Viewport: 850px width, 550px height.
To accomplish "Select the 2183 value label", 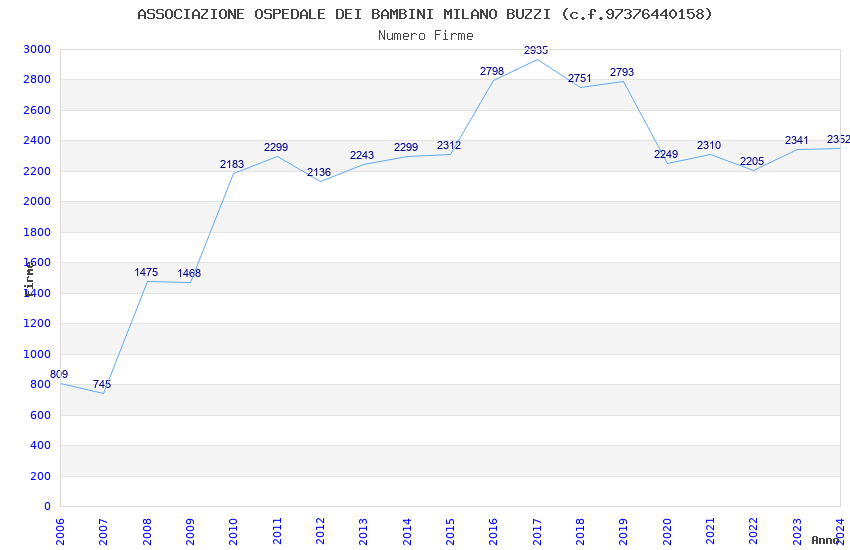I will [232, 164].
